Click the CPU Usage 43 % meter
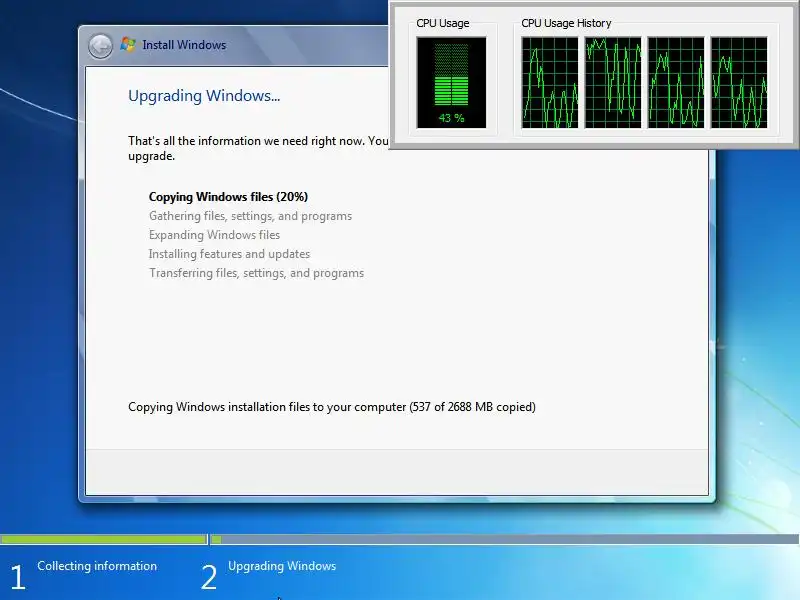The width and height of the screenshot is (800, 600). click(x=452, y=83)
